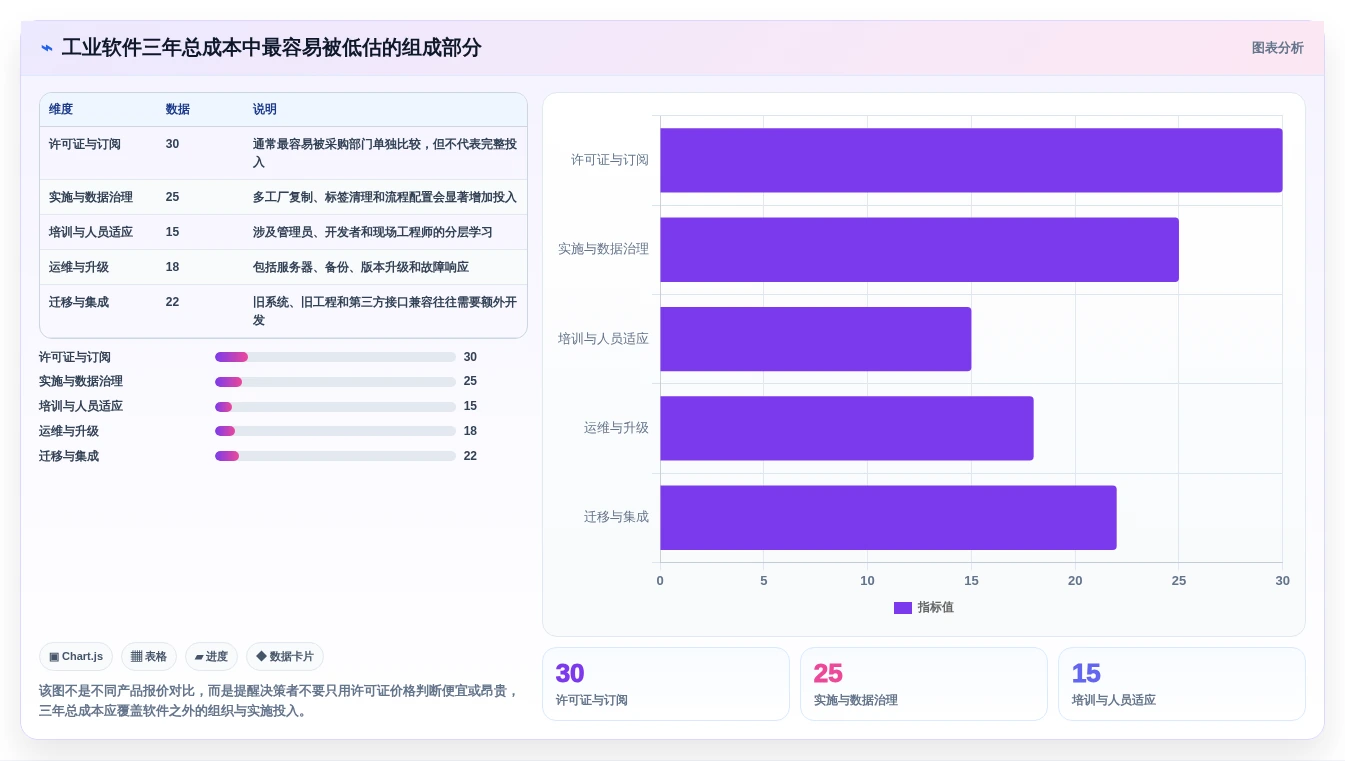Select the 迁移与集成 table row name
The image size is (1345, 761).
pyautogui.click(x=79, y=302)
